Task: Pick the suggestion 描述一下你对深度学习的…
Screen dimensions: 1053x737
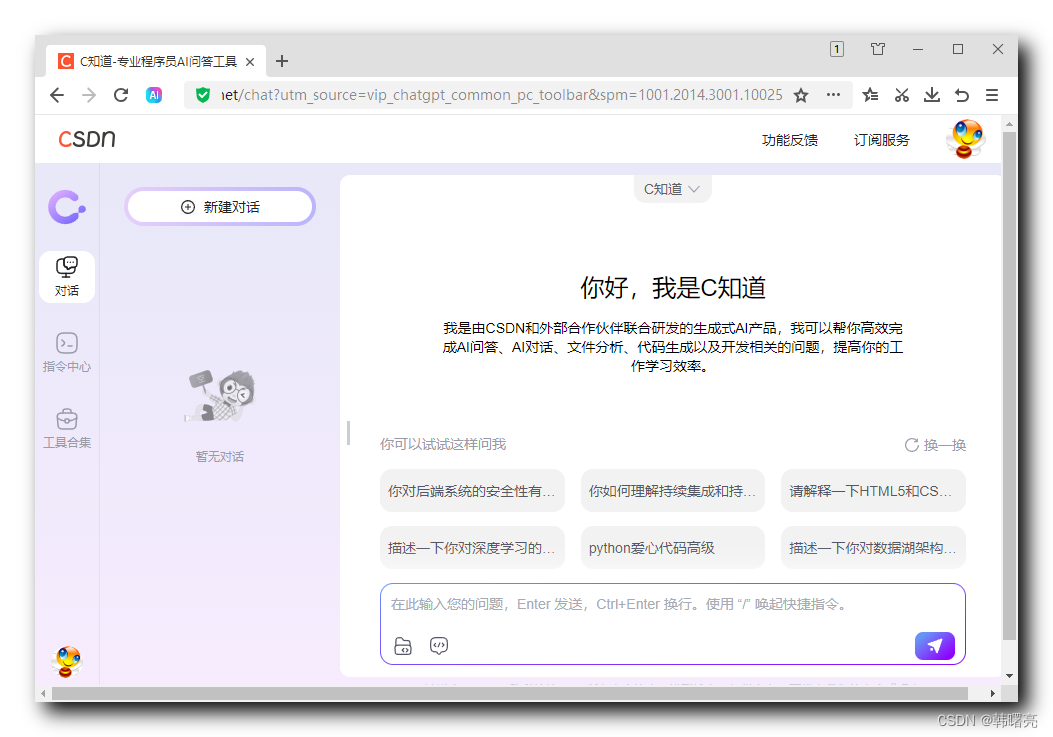Action: (472, 548)
